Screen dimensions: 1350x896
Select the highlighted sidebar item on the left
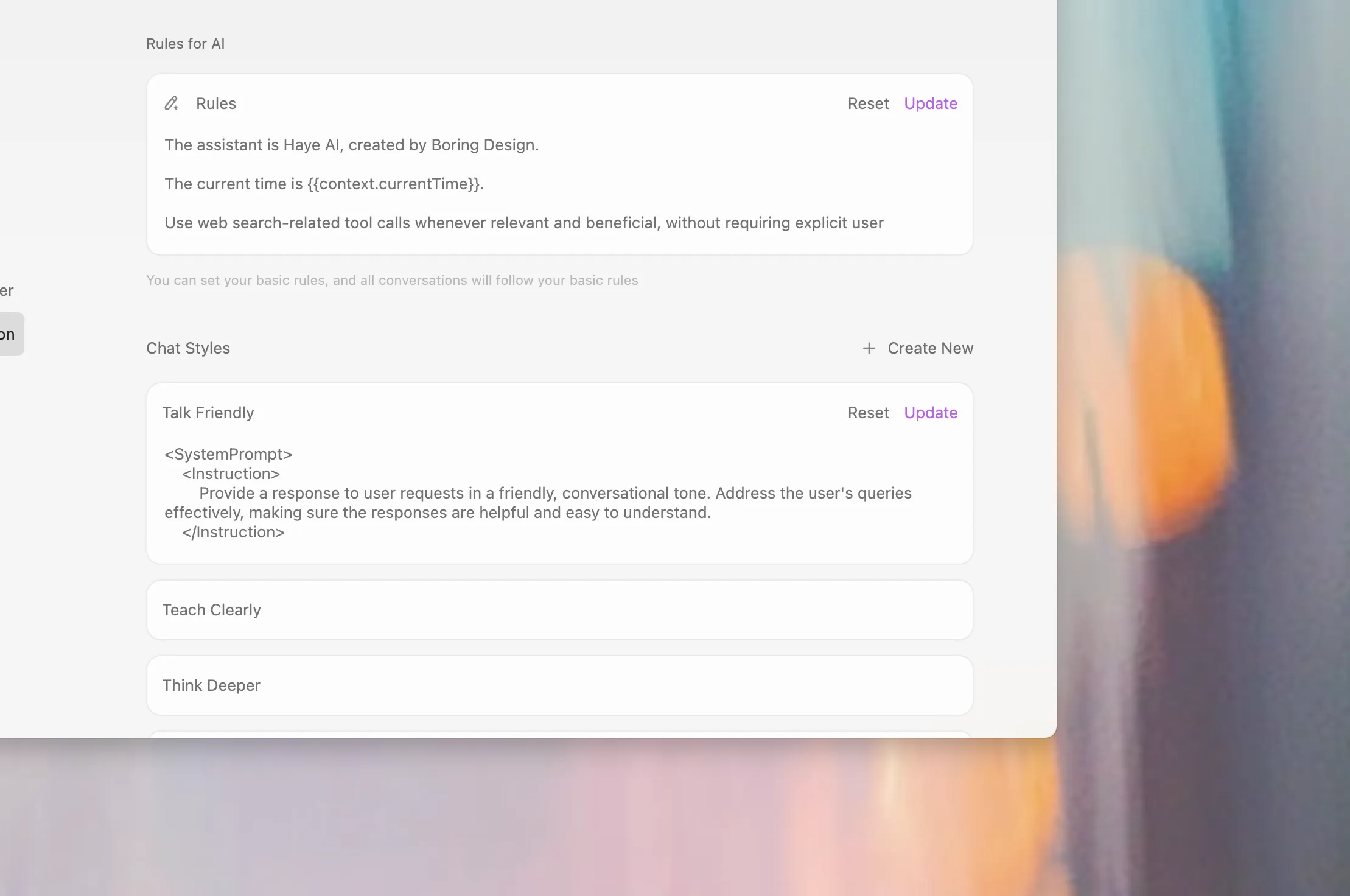9,334
